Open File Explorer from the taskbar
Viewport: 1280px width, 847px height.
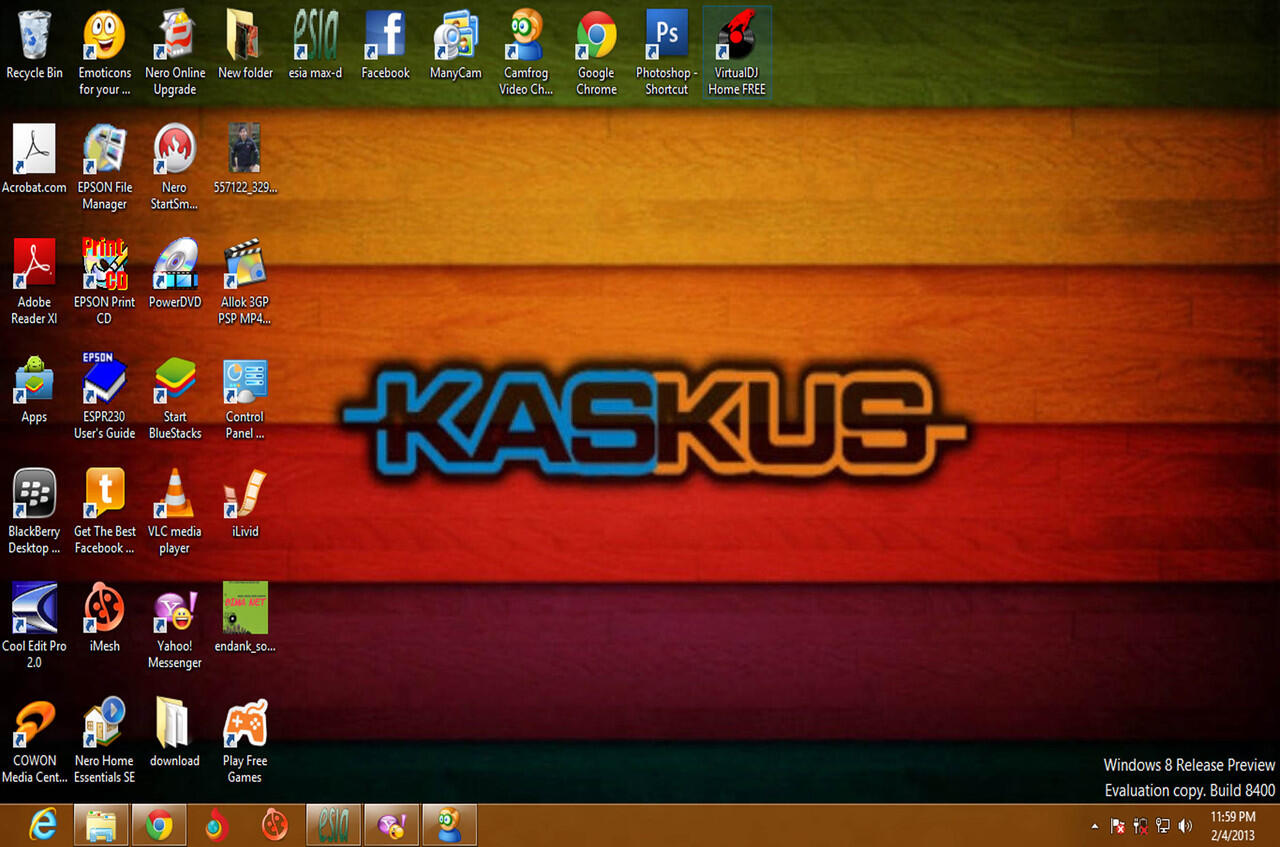[100, 825]
